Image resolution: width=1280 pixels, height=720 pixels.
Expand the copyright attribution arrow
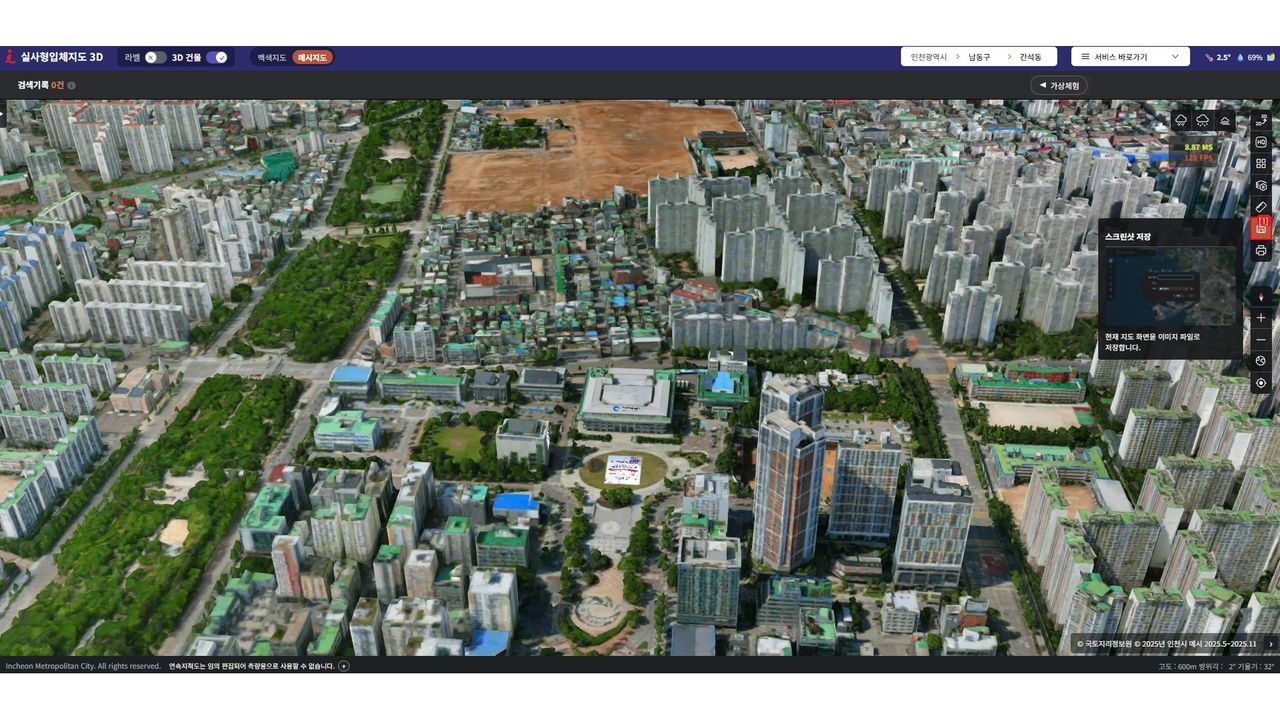1270,644
